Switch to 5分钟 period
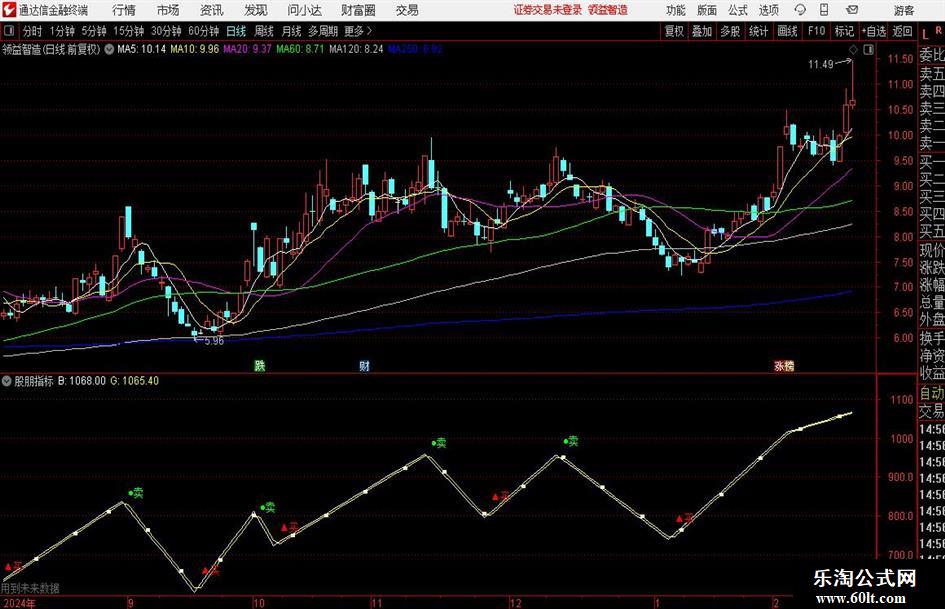Viewport: 945px width, 609px height. [x=94, y=31]
